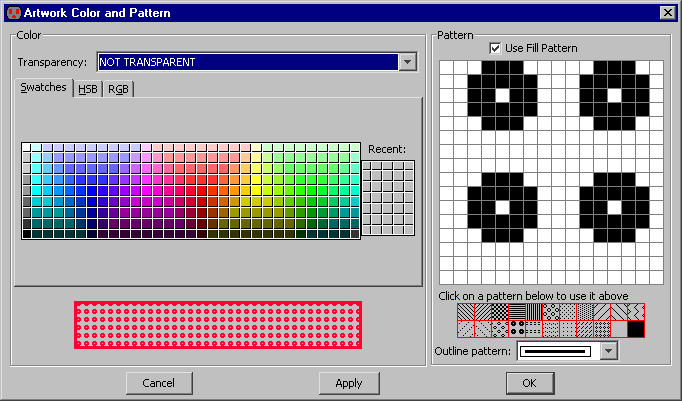Viewport: 682px width, 401px height.
Task: Select the horizontal lines pattern
Action: pos(517,311)
